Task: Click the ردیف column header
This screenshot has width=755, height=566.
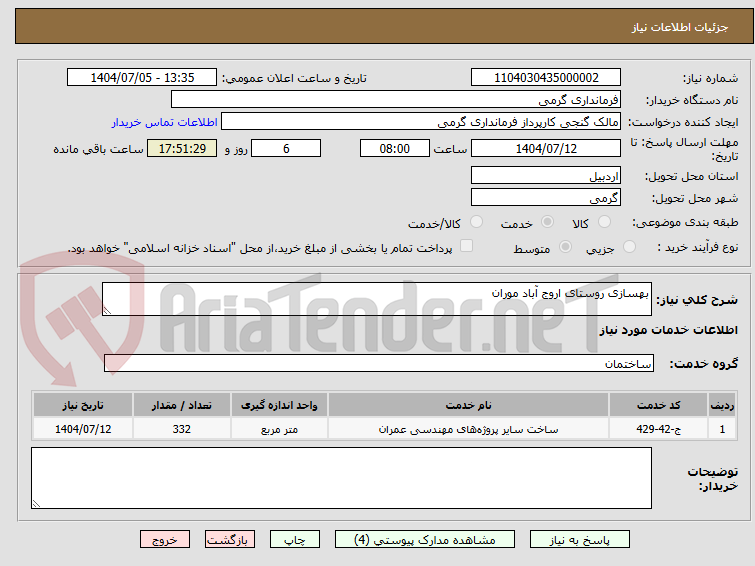Action: click(722, 405)
